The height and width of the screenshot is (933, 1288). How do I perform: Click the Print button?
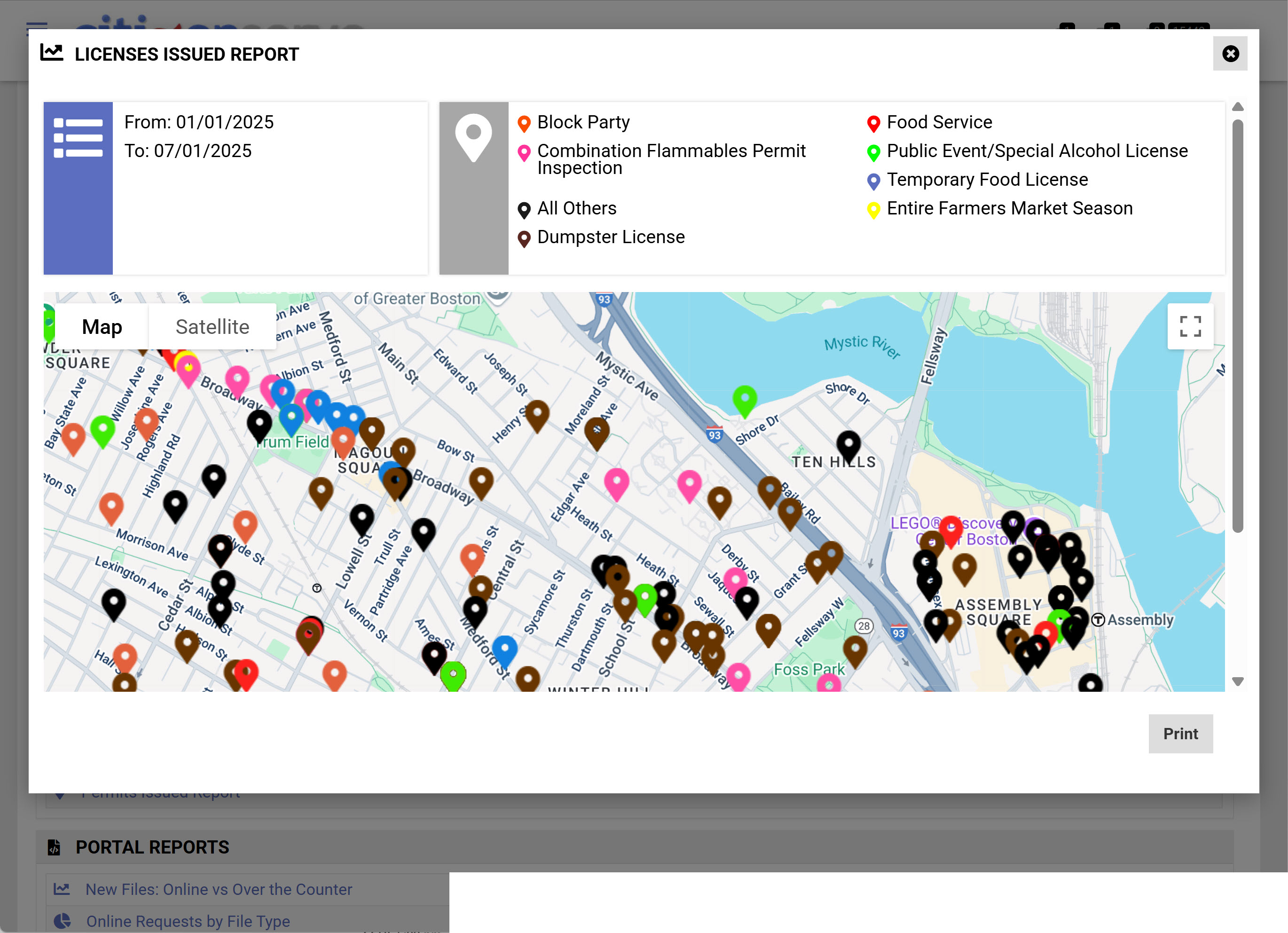[1180, 734]
